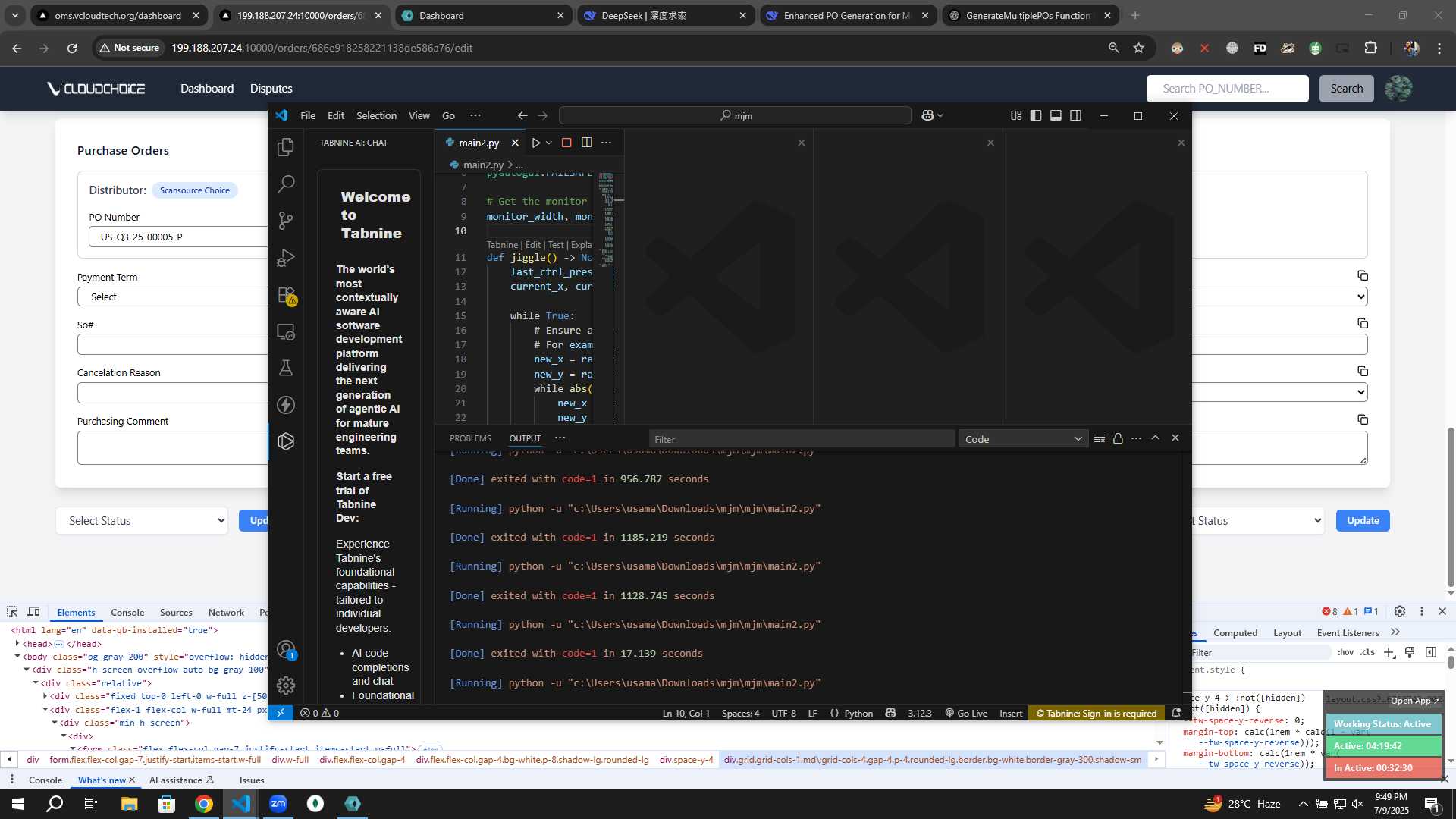The width and height of the screenshot is (1456, 819).
Task: Open the Testing flask view
Action: pos(286,368)
